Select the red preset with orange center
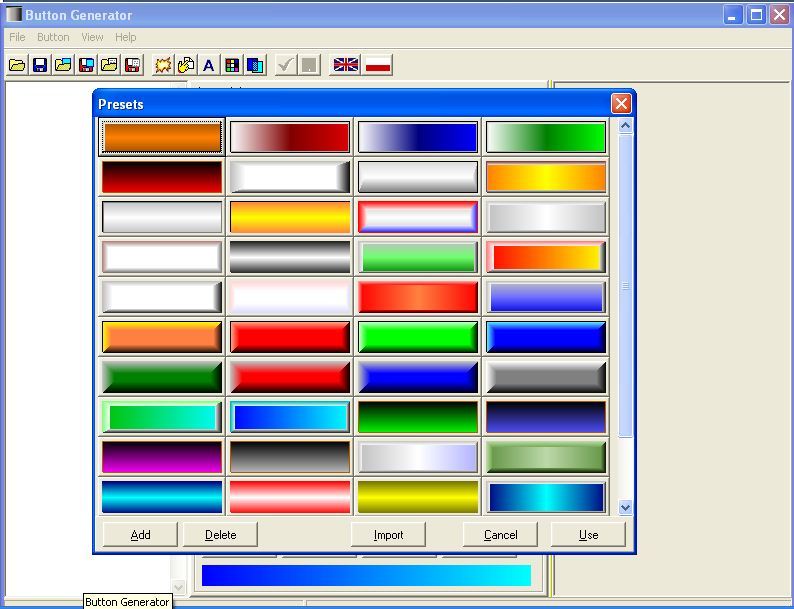 (x=418, y=297)
